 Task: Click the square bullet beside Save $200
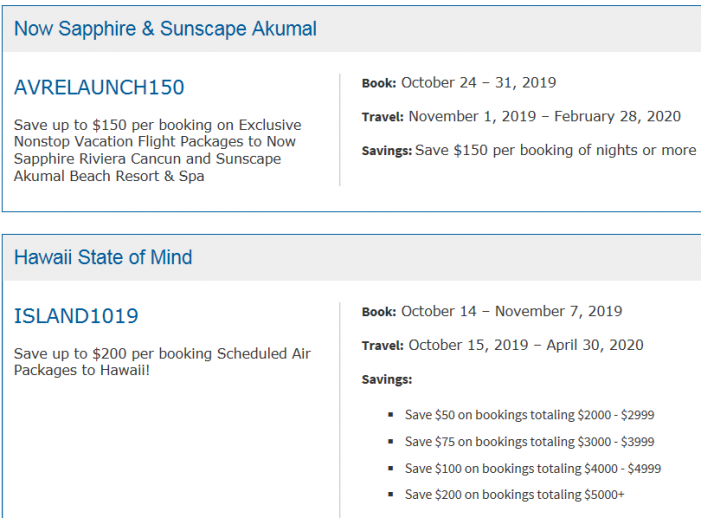coord(390,496)
